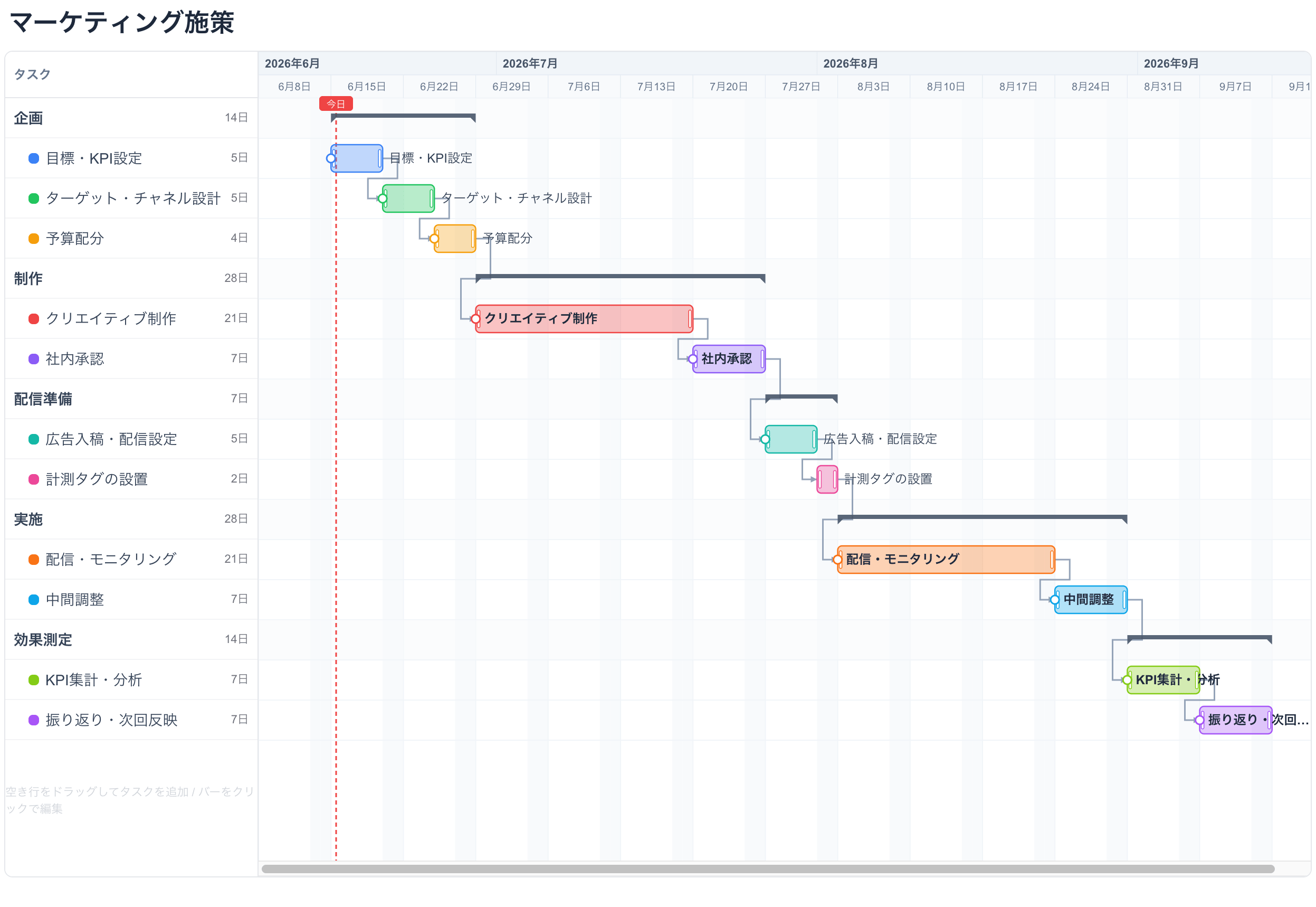This screenshot has height=907, width=1316.
Task: Select the 配信・モニタリング orange Gantt bar
Action: 946,560
